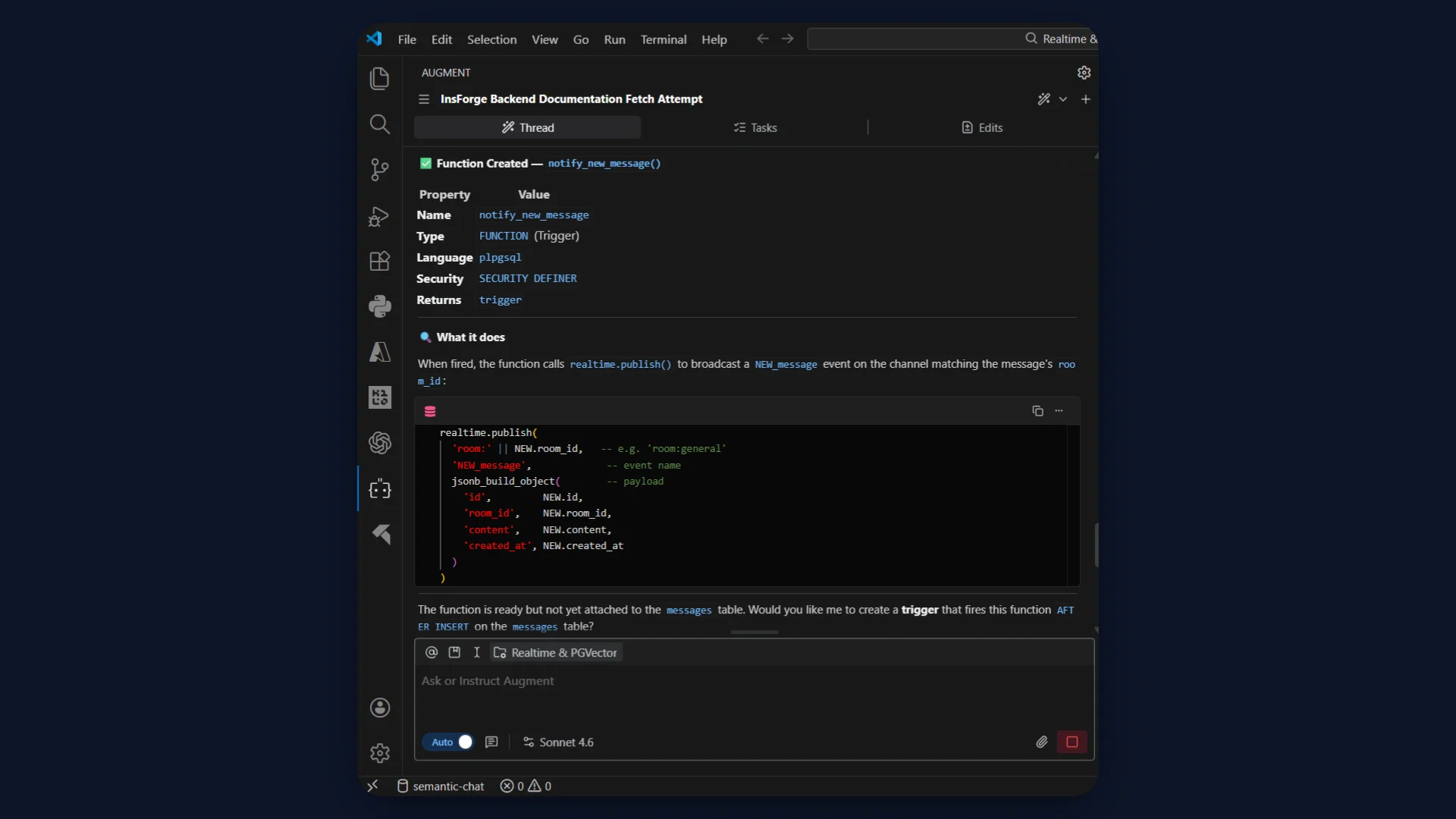Click the attach file paperclip icon

coord(1042,742)
